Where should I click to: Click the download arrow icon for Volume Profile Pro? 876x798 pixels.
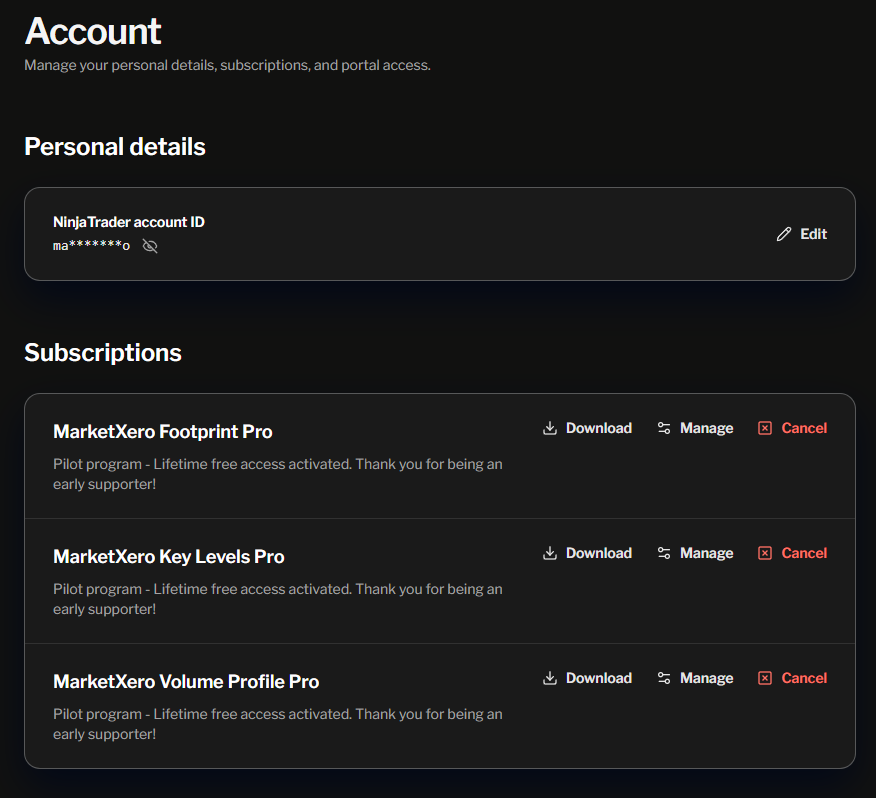[549, 678]
